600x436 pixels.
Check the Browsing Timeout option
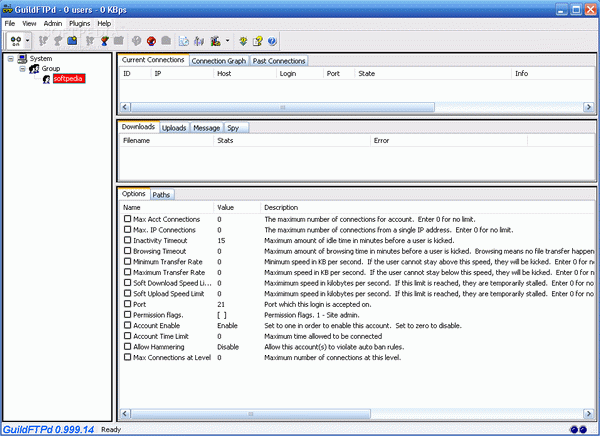[127, 251]
